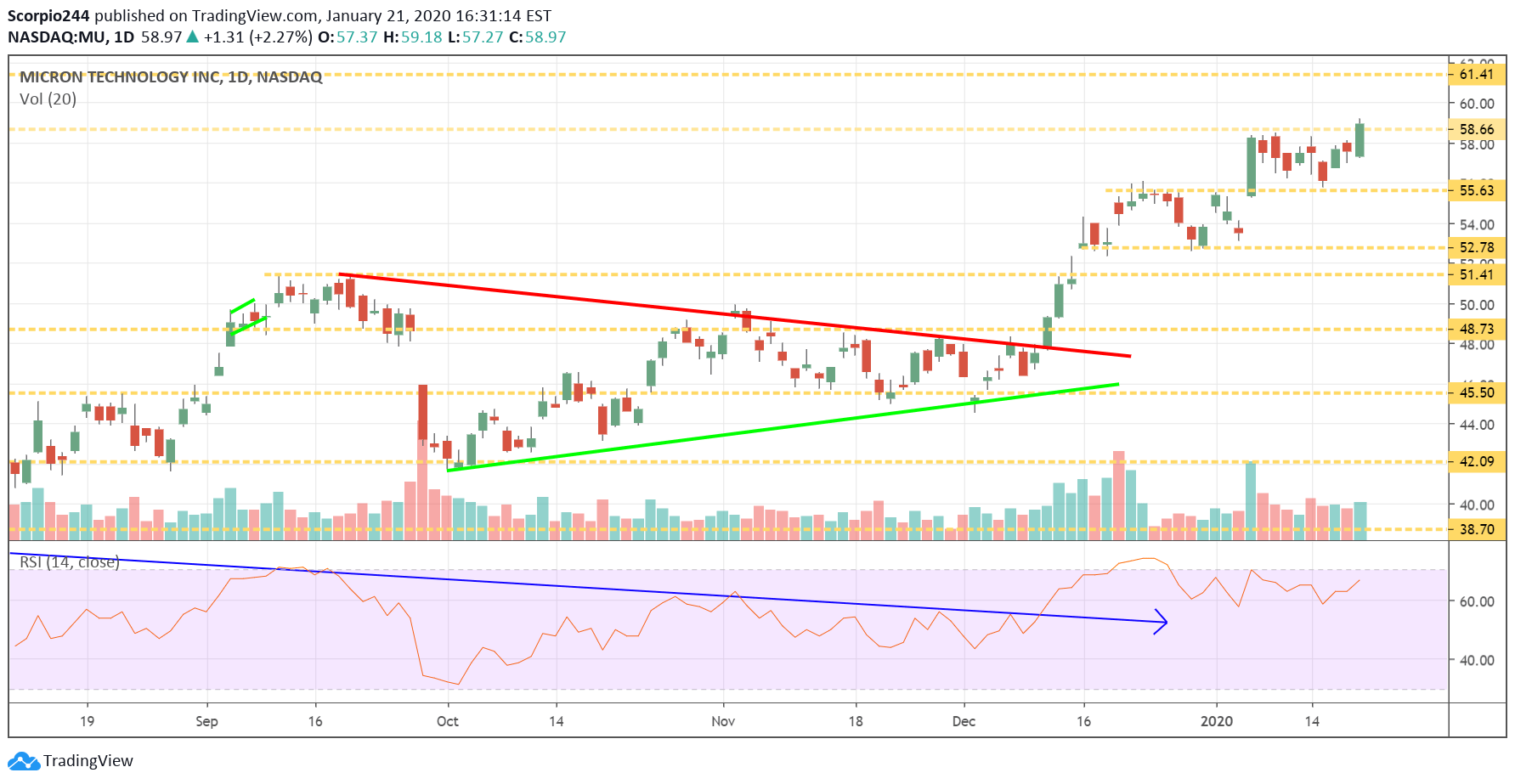Click the Sep date label on time axis
The height and width of the screenshot is (784, 1515).
(206, 721)
